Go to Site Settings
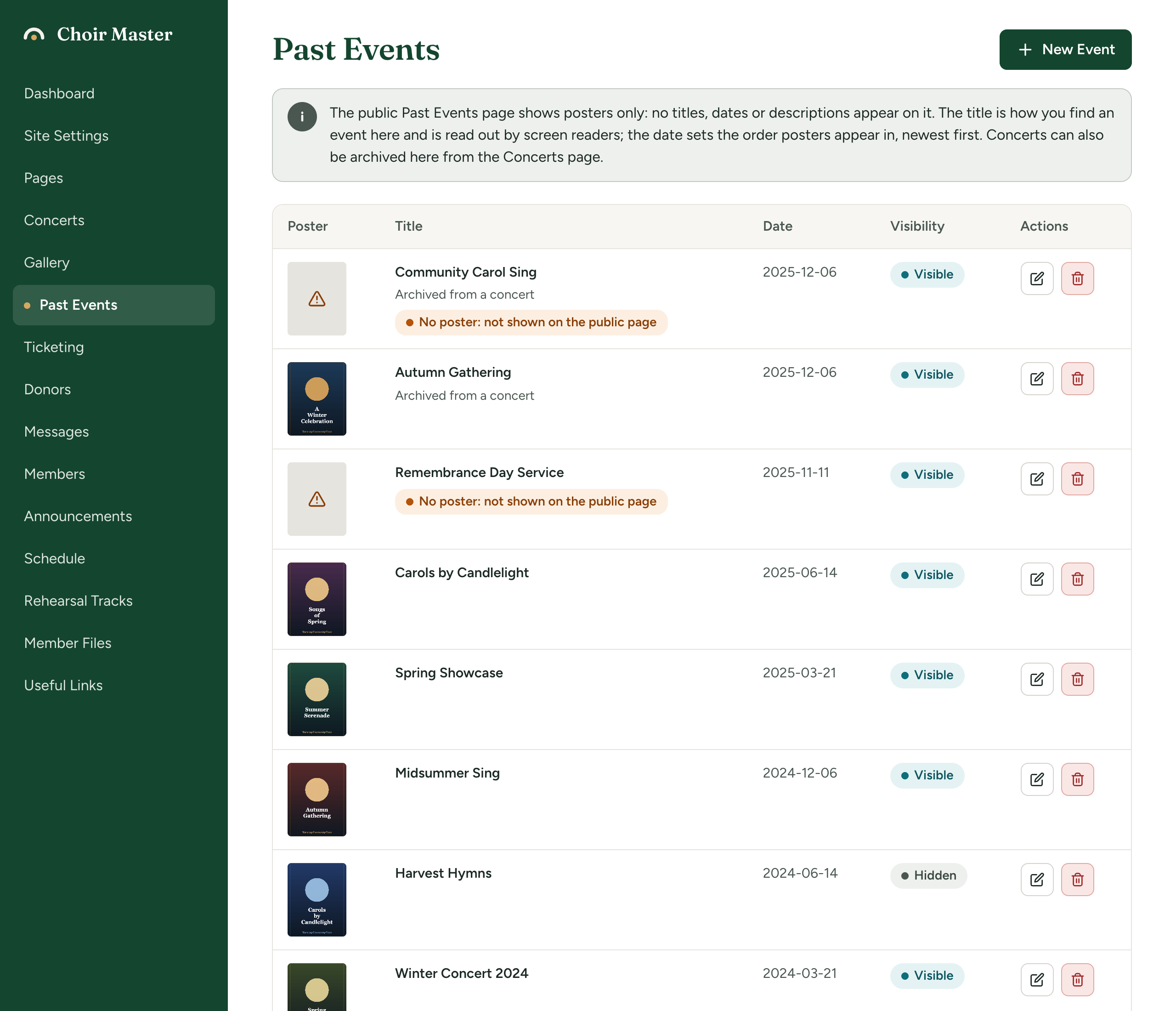Viewport: 1176px width, 1011px height. pyautogui.click(x=113, y=136)
